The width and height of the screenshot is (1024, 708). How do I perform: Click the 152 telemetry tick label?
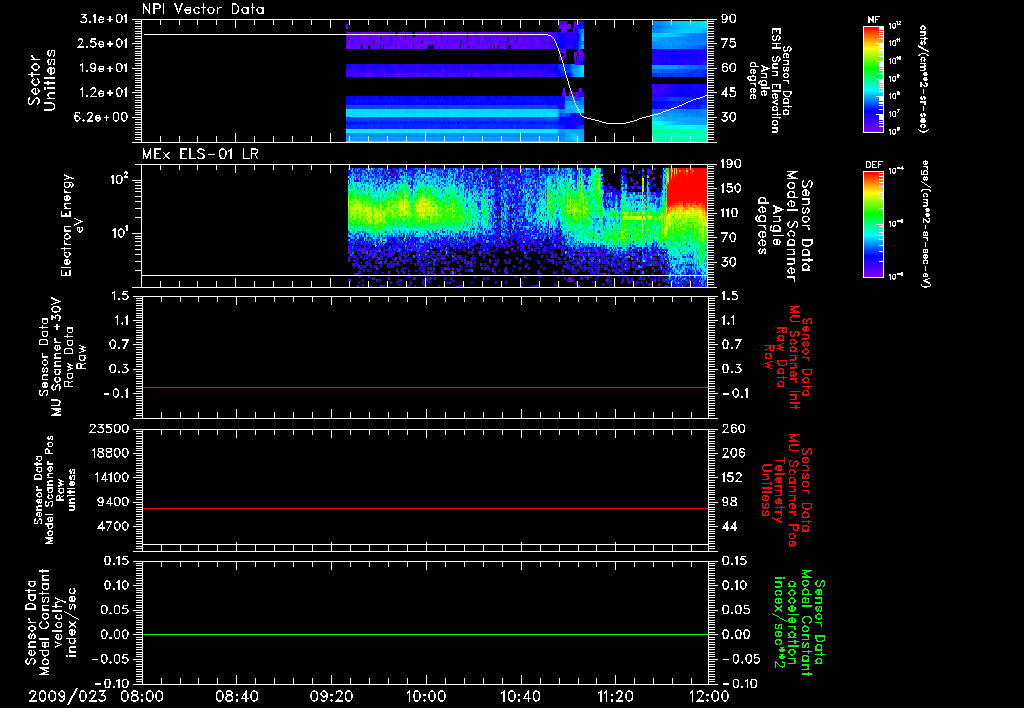pos(731,477)
